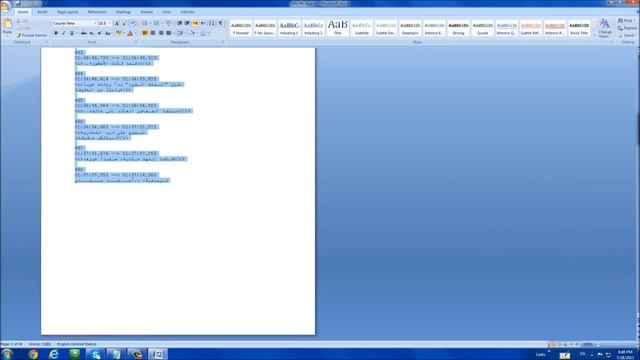The image size is (640, 360).
Task: Toggle Show/Hide paragraph marks
Action: 221,23
